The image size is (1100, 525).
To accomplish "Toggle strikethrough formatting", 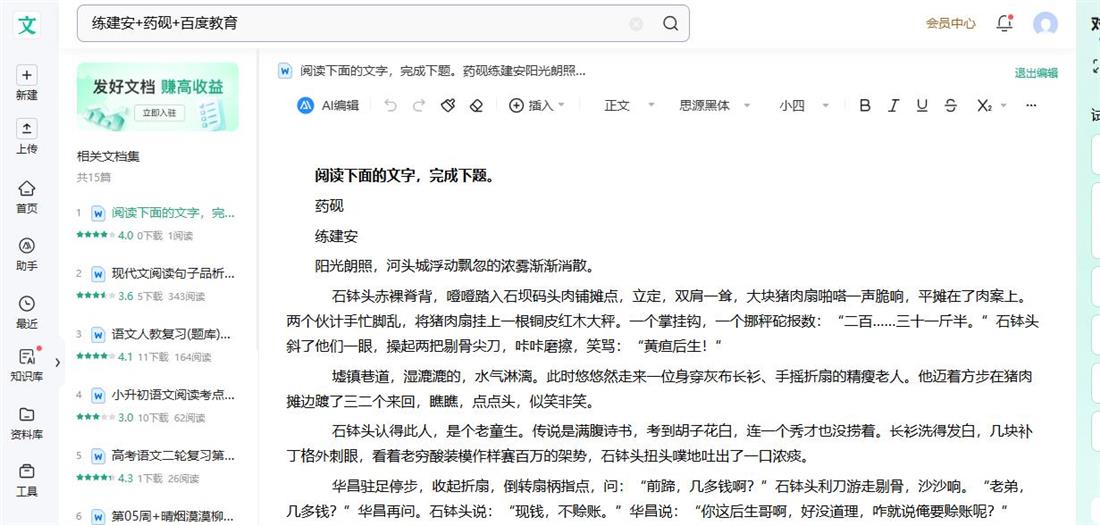I will click(951, 105).
